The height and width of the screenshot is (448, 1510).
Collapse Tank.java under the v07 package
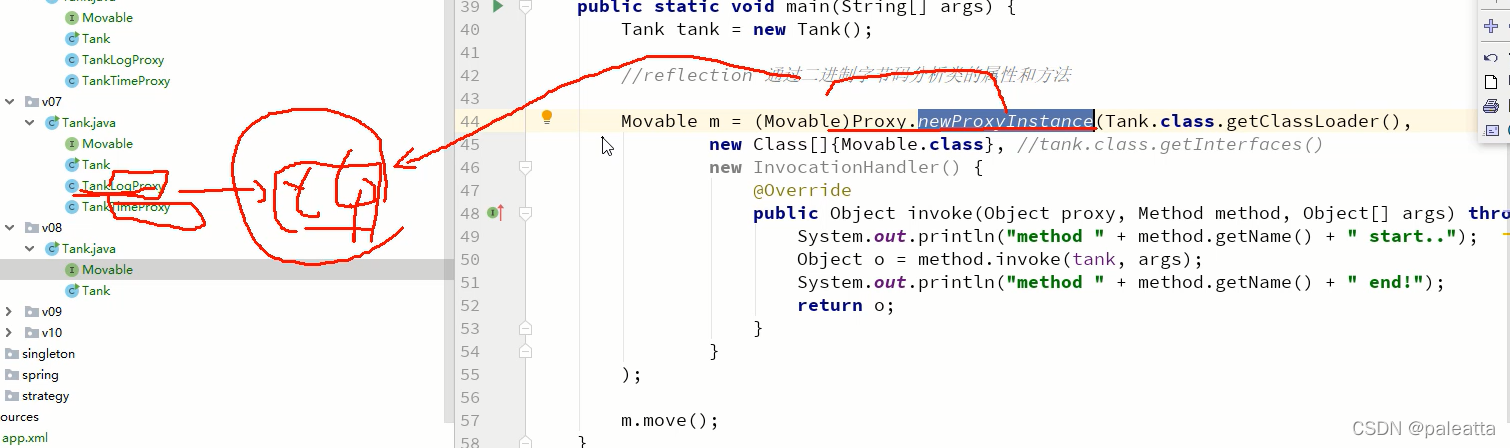[x=30, y=122]
